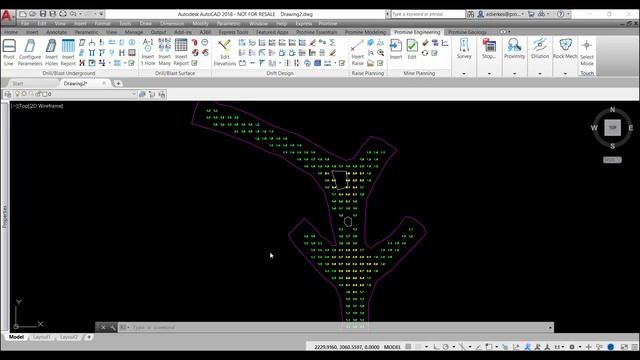Image resolution: width=640 pixels, height=360 pixels.
Task: Click MODEL space toggle in status bar
Action: pos(392,347)
